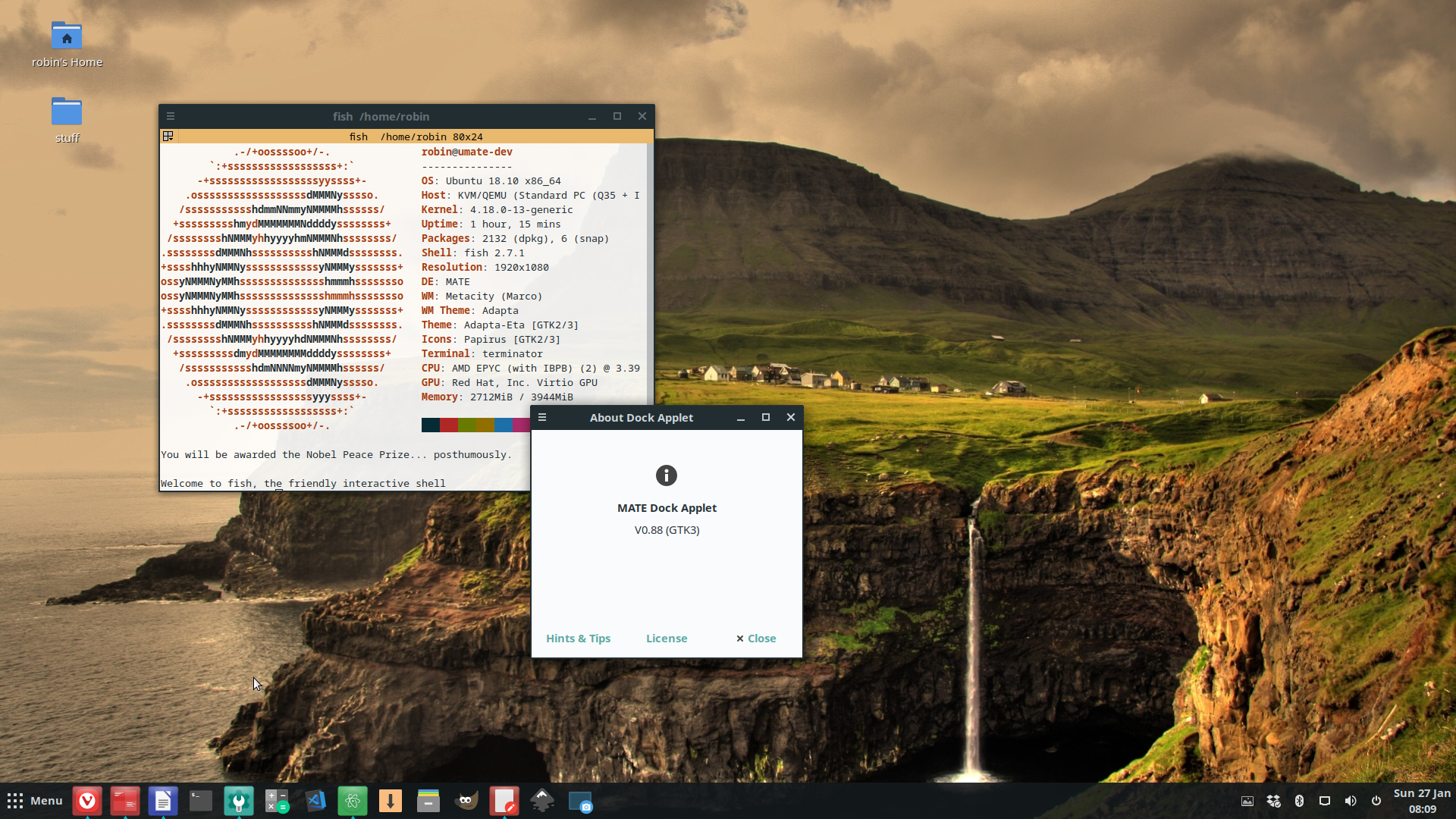Image resolution: width=1456 pixels, height=819 pixels.
Task: Open About Dock Applet window menu
Action: click(542, 417)
